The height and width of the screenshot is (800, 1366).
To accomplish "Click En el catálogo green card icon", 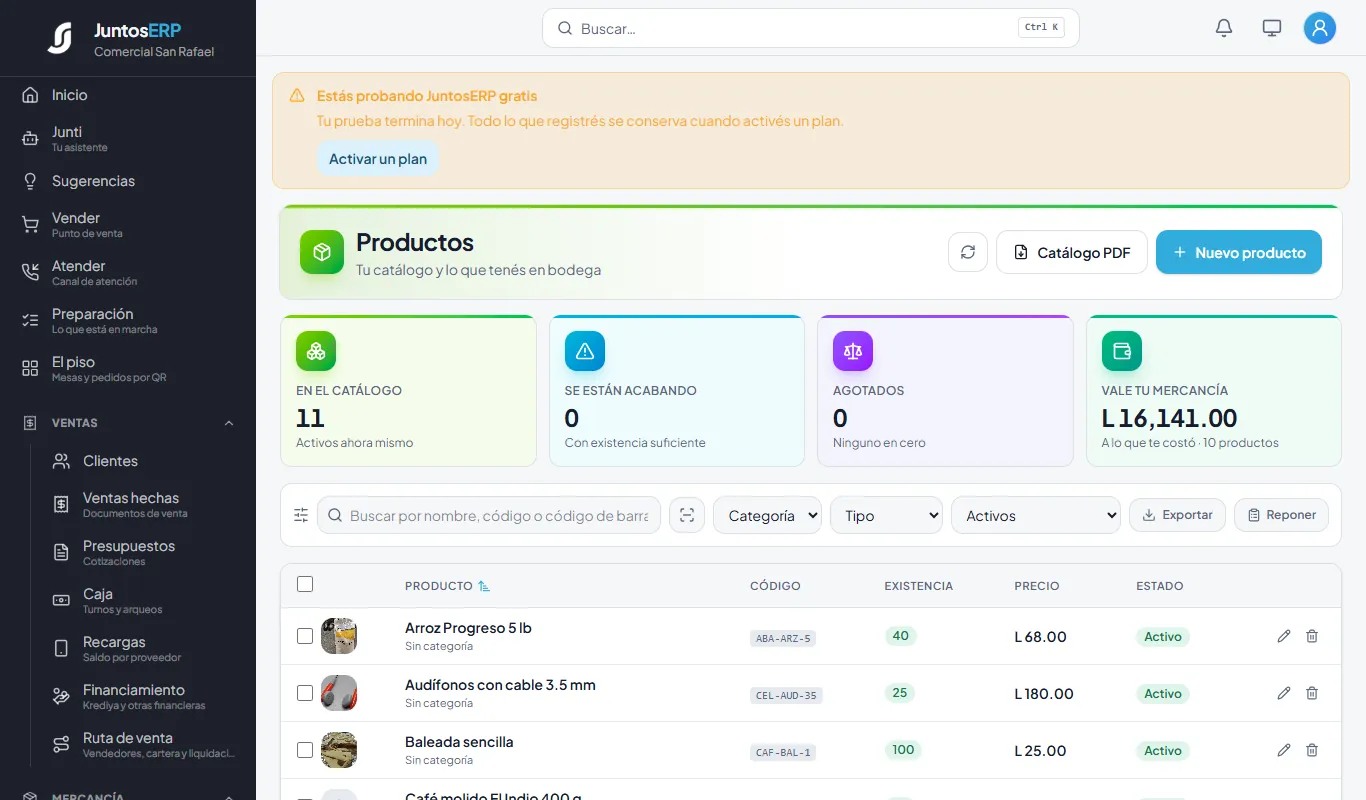I will coord(316,351).
